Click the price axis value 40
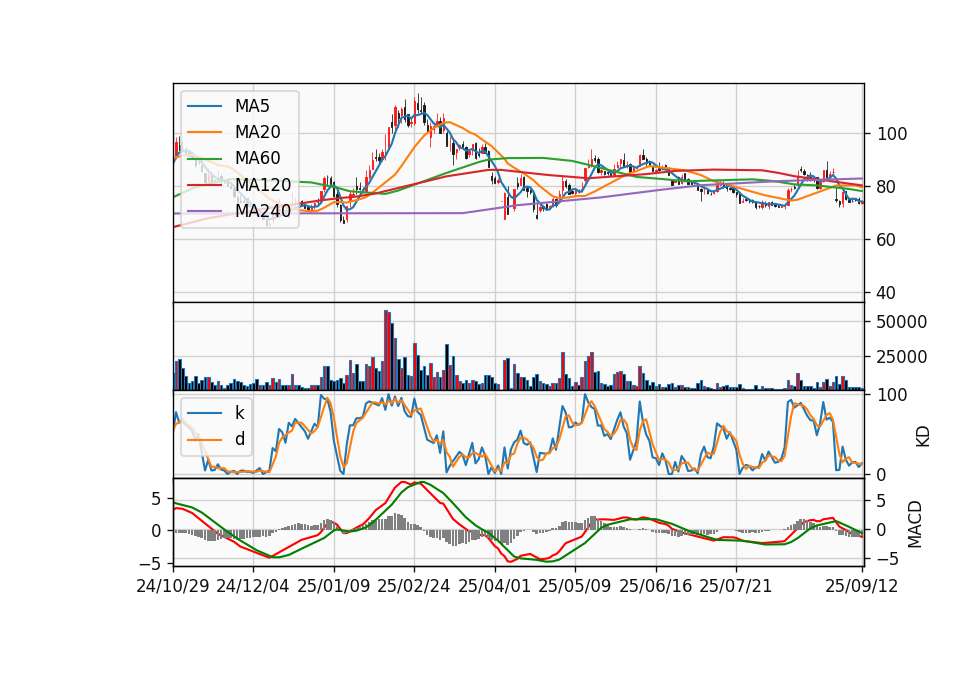The height and width of the screenshot is (690, 960). 887,293
